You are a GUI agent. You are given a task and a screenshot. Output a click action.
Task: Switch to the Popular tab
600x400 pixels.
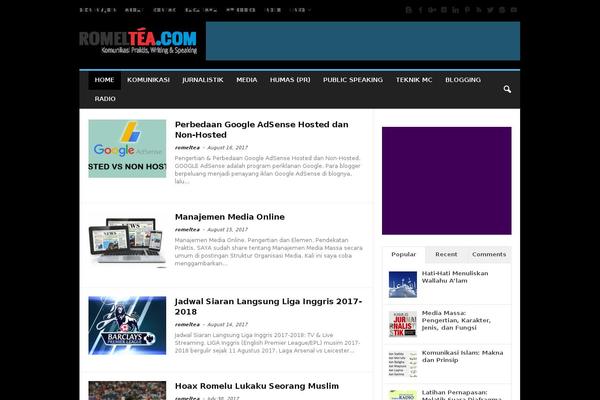403,255
